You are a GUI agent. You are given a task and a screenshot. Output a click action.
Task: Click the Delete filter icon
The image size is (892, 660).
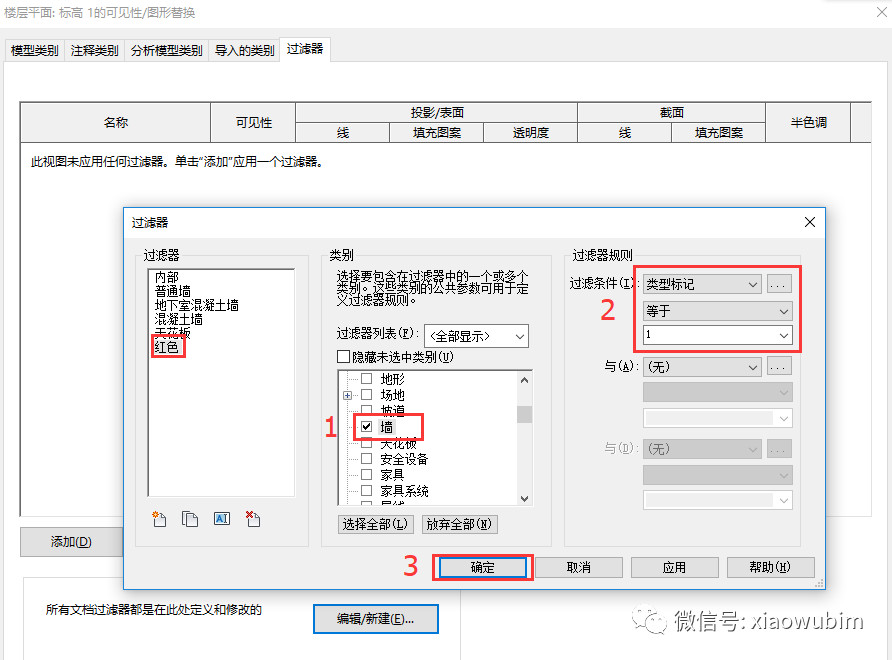tap(253, 518)
